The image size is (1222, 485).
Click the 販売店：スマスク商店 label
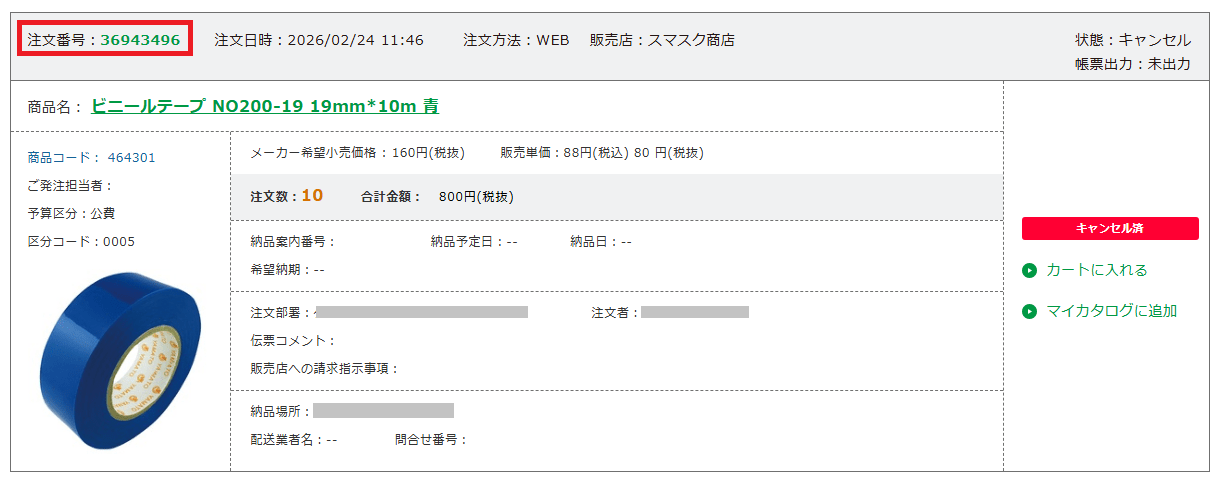coord(662,40)
